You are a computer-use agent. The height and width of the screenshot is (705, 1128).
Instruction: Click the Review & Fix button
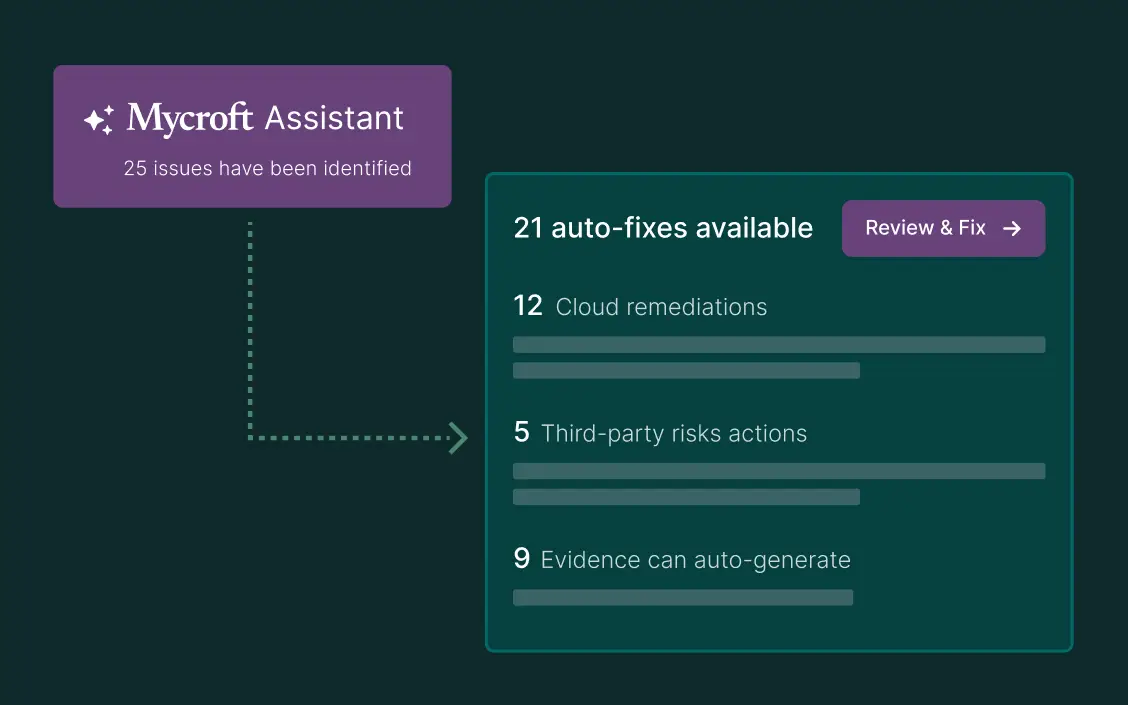coord(943,228)
